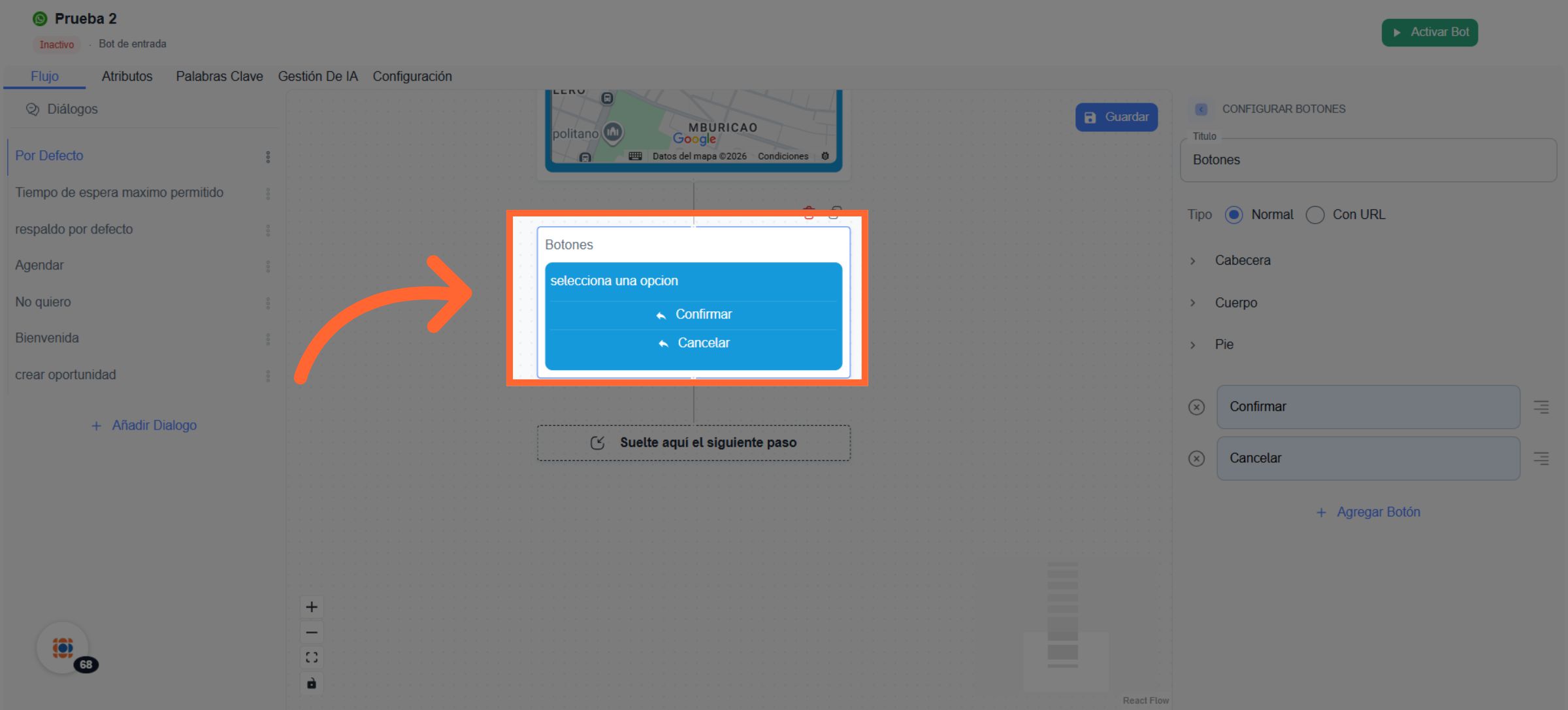Click the Titulo input field containing Botones
The width and height of the screenshot is (1568, 710).
[x=1368, y=160]
